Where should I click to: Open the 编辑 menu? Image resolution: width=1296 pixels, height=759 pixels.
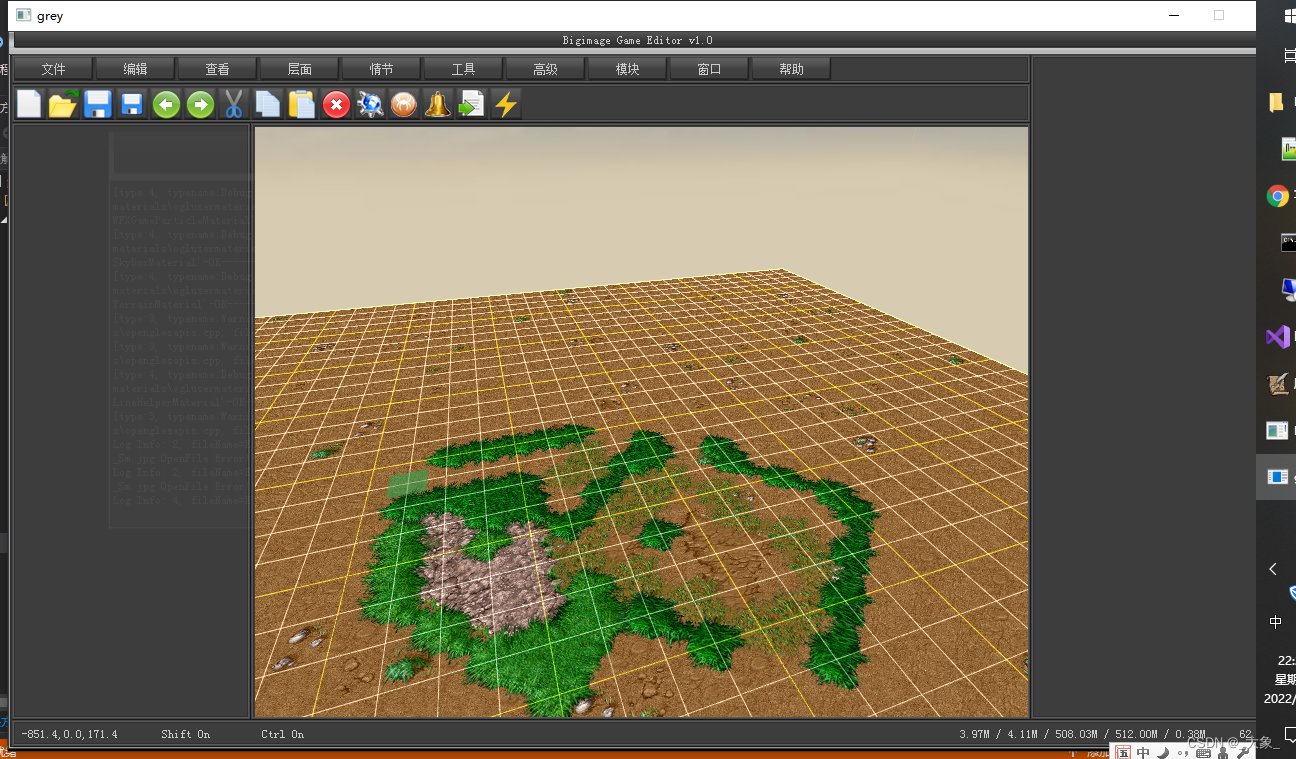pos(135,69)
